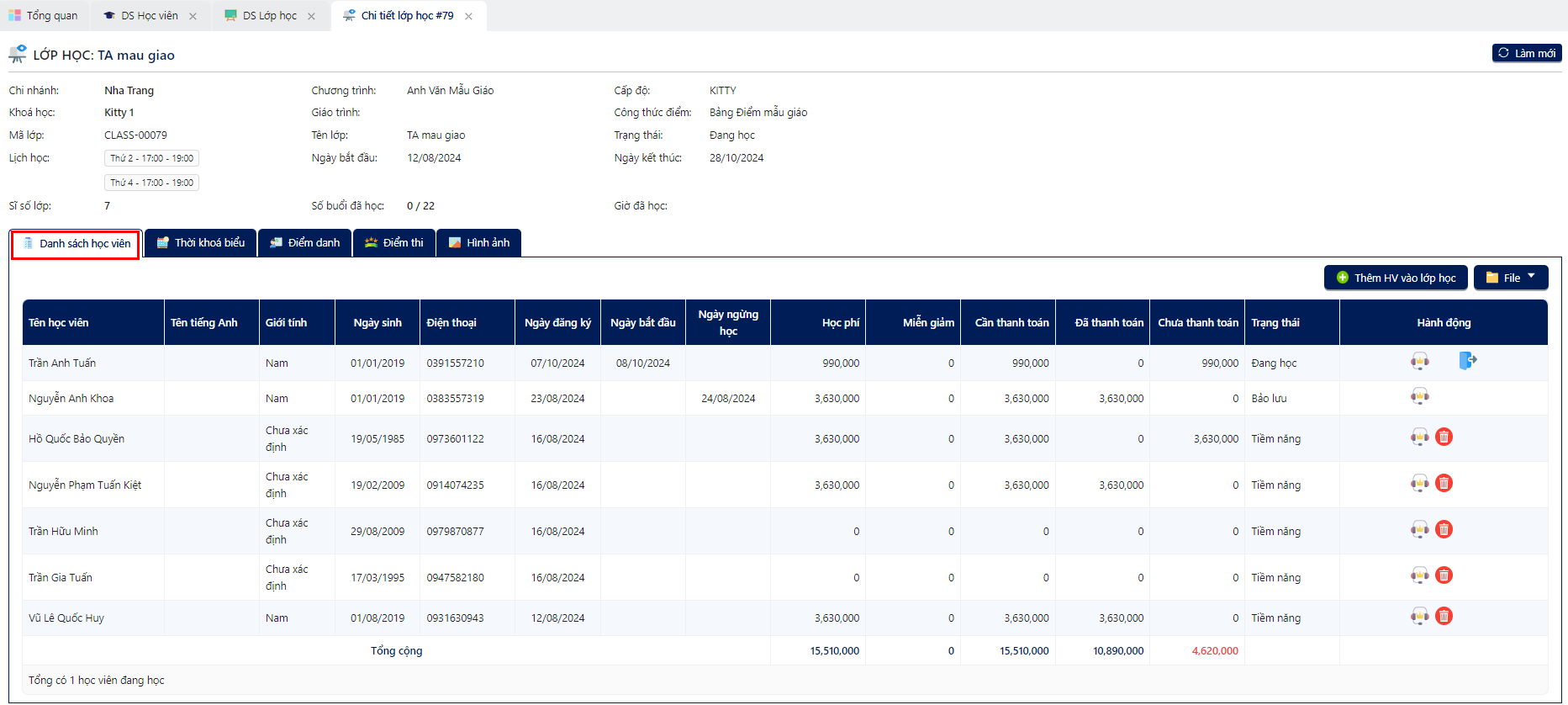Click student name Trần Hữu Minh
The image size is (1568, 705).
63,532
